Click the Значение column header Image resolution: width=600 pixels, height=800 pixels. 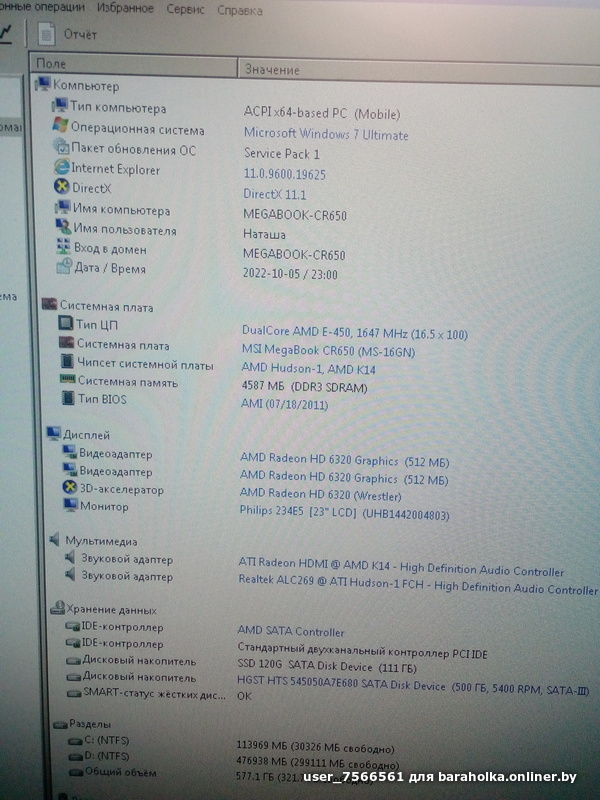(418, 70)
